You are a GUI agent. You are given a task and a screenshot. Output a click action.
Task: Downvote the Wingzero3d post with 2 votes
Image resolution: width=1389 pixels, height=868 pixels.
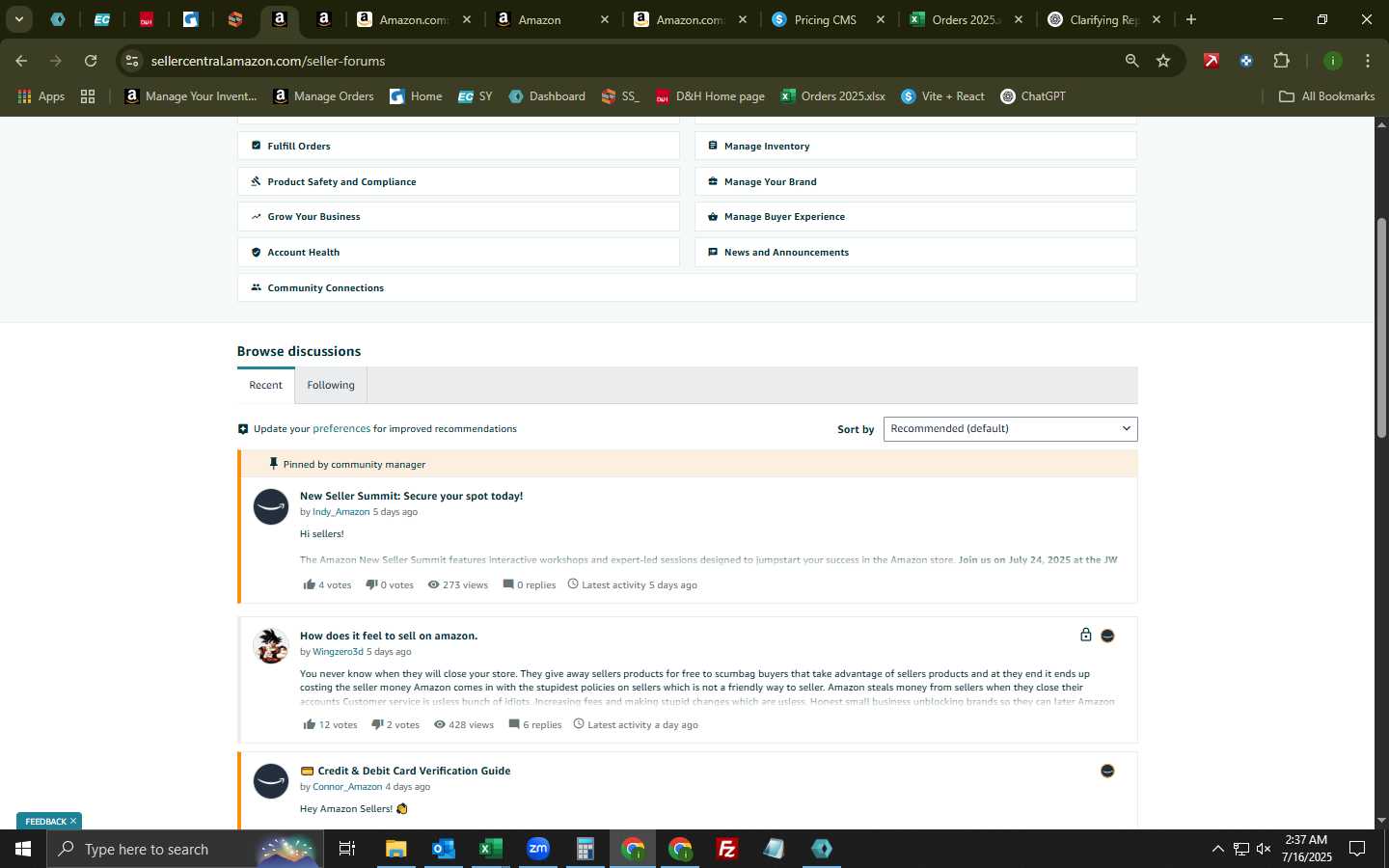click(377, 724)
